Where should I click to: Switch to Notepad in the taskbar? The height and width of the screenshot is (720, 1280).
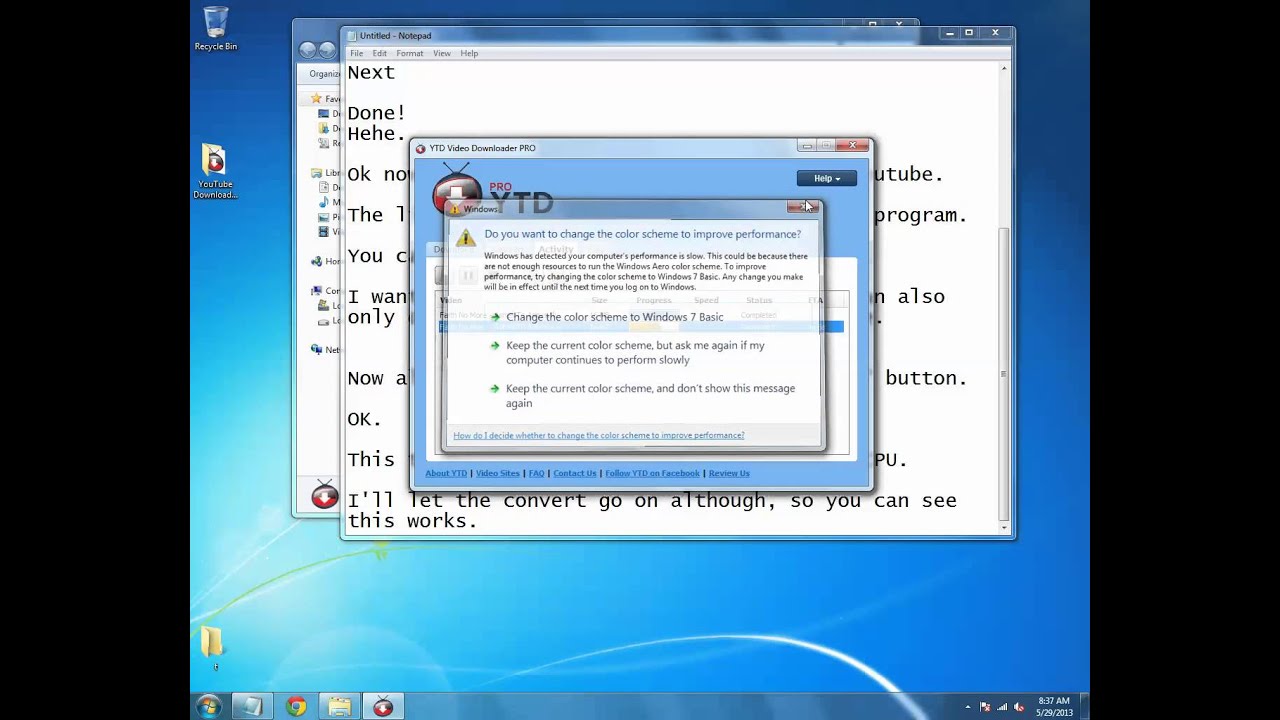(x=252, y=707)
